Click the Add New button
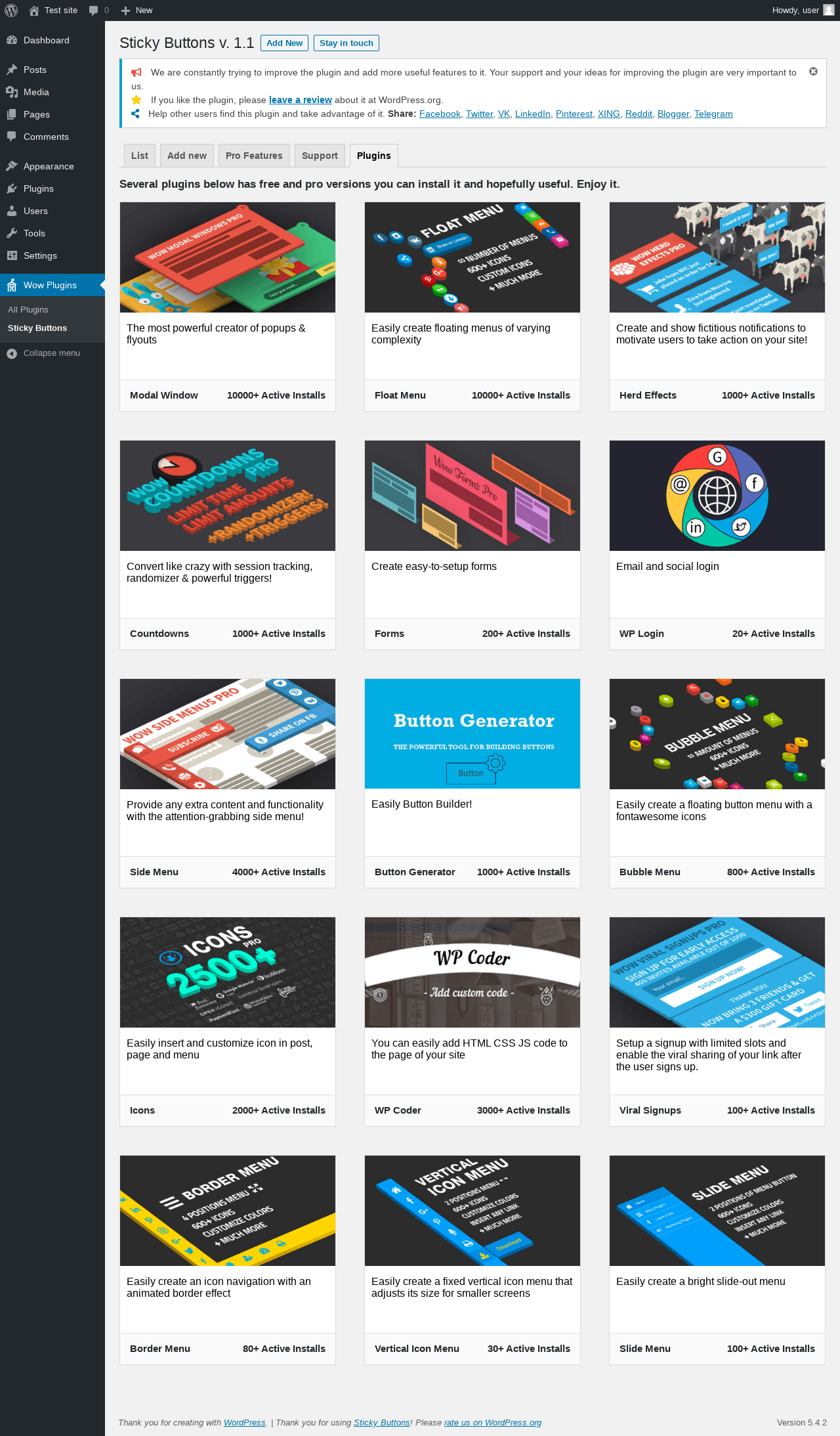The height and width of the screenshot is (1436, 840). pos(285,43)
